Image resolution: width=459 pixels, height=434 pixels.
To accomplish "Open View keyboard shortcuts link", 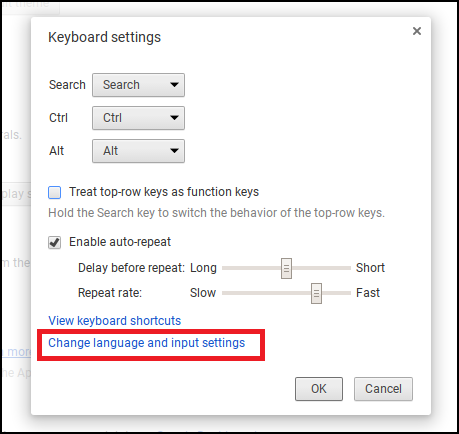I will coord(115,321).
